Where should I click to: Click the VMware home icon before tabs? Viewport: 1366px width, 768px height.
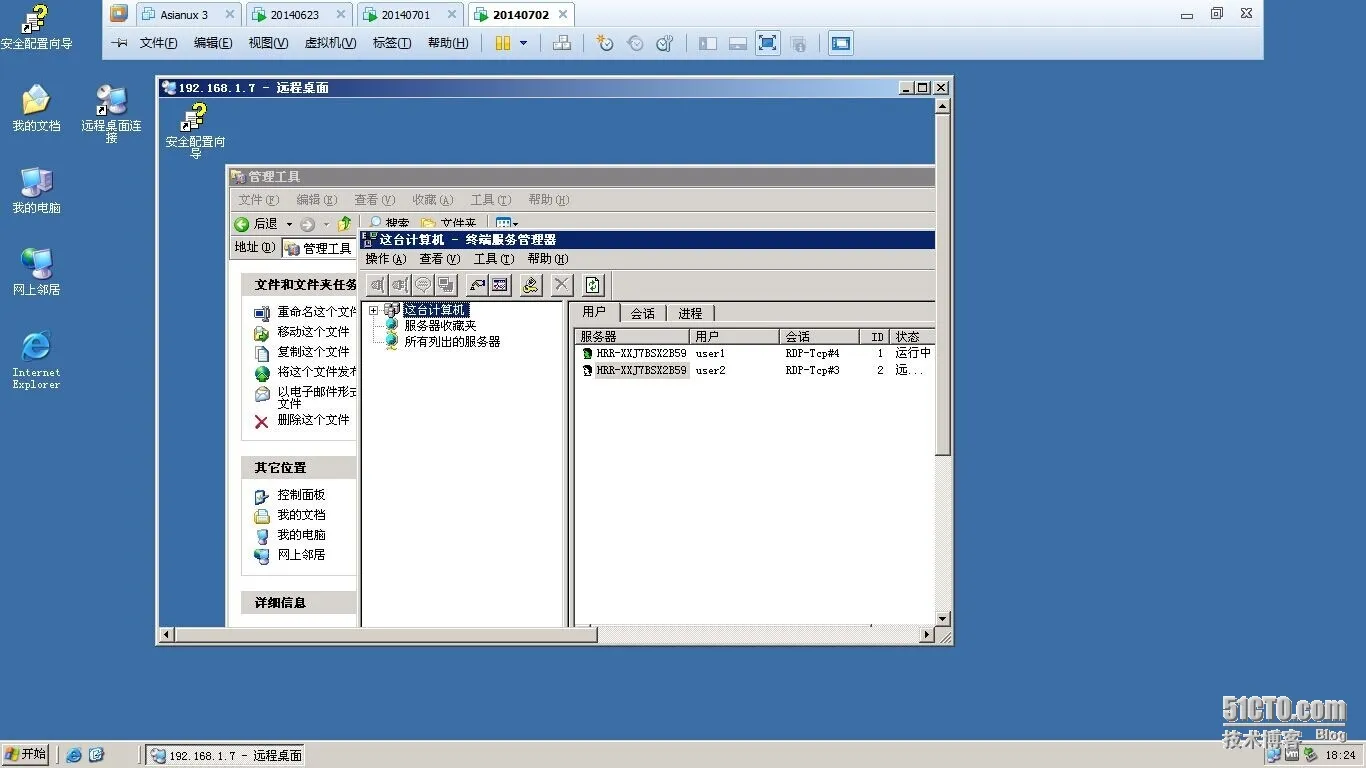coord(119,14)
